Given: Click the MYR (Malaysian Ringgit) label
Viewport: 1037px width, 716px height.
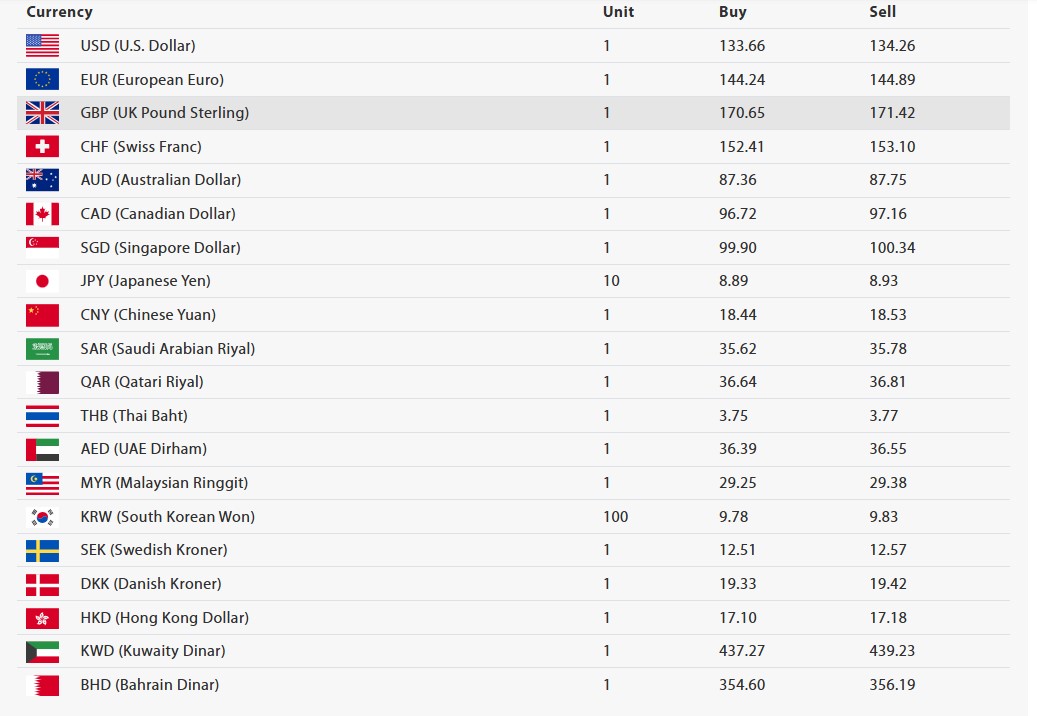Looking at the screenshot, I should point(165,483).
